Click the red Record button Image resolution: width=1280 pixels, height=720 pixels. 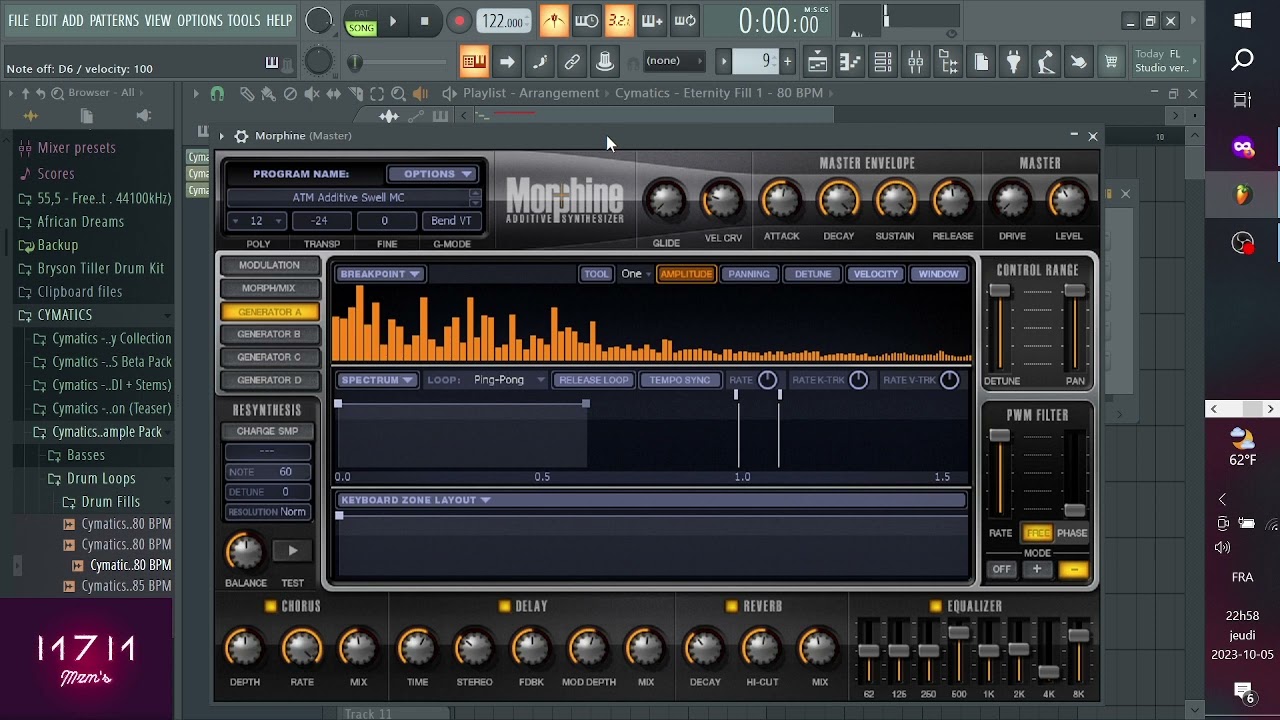coord(459,21)
